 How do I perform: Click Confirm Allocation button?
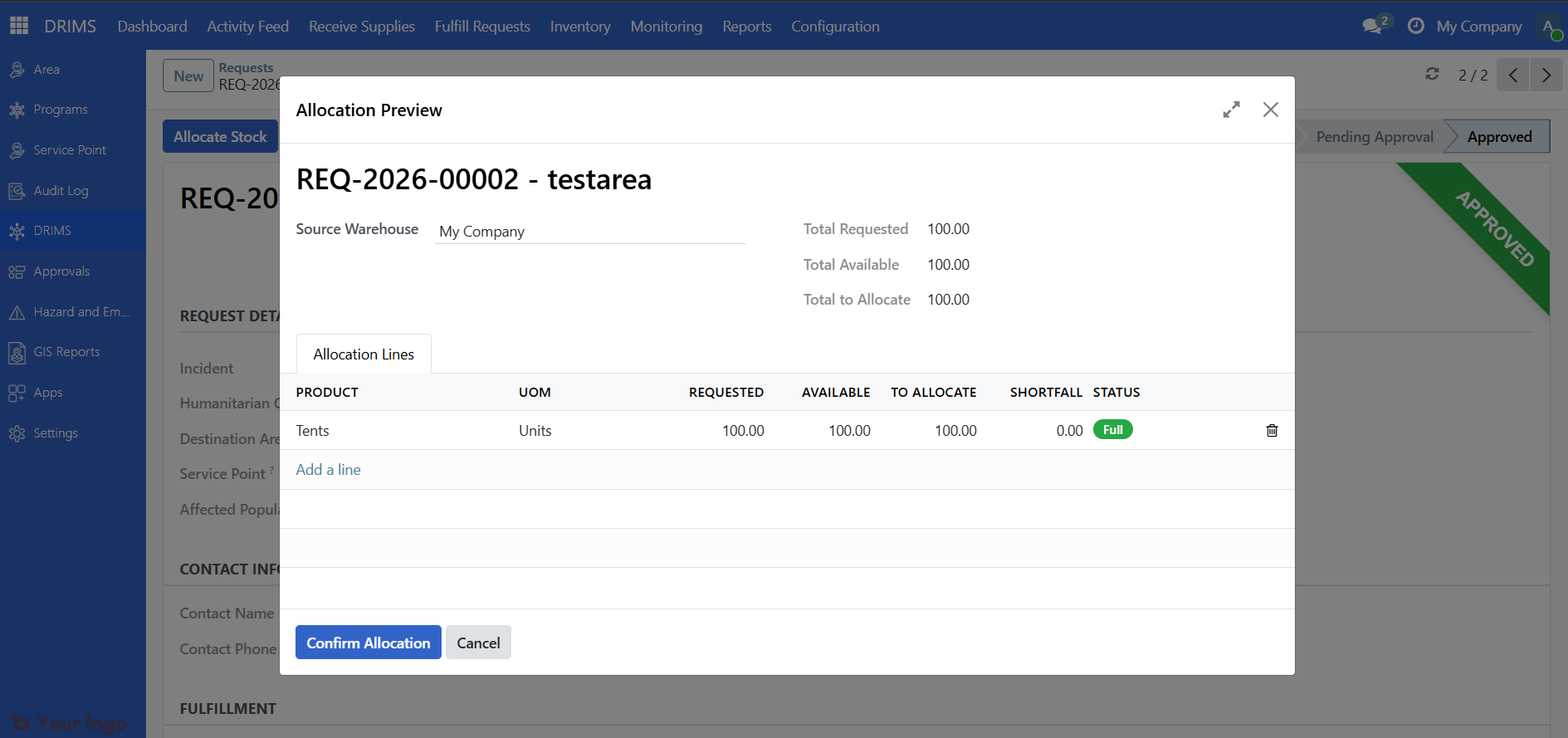369,643
